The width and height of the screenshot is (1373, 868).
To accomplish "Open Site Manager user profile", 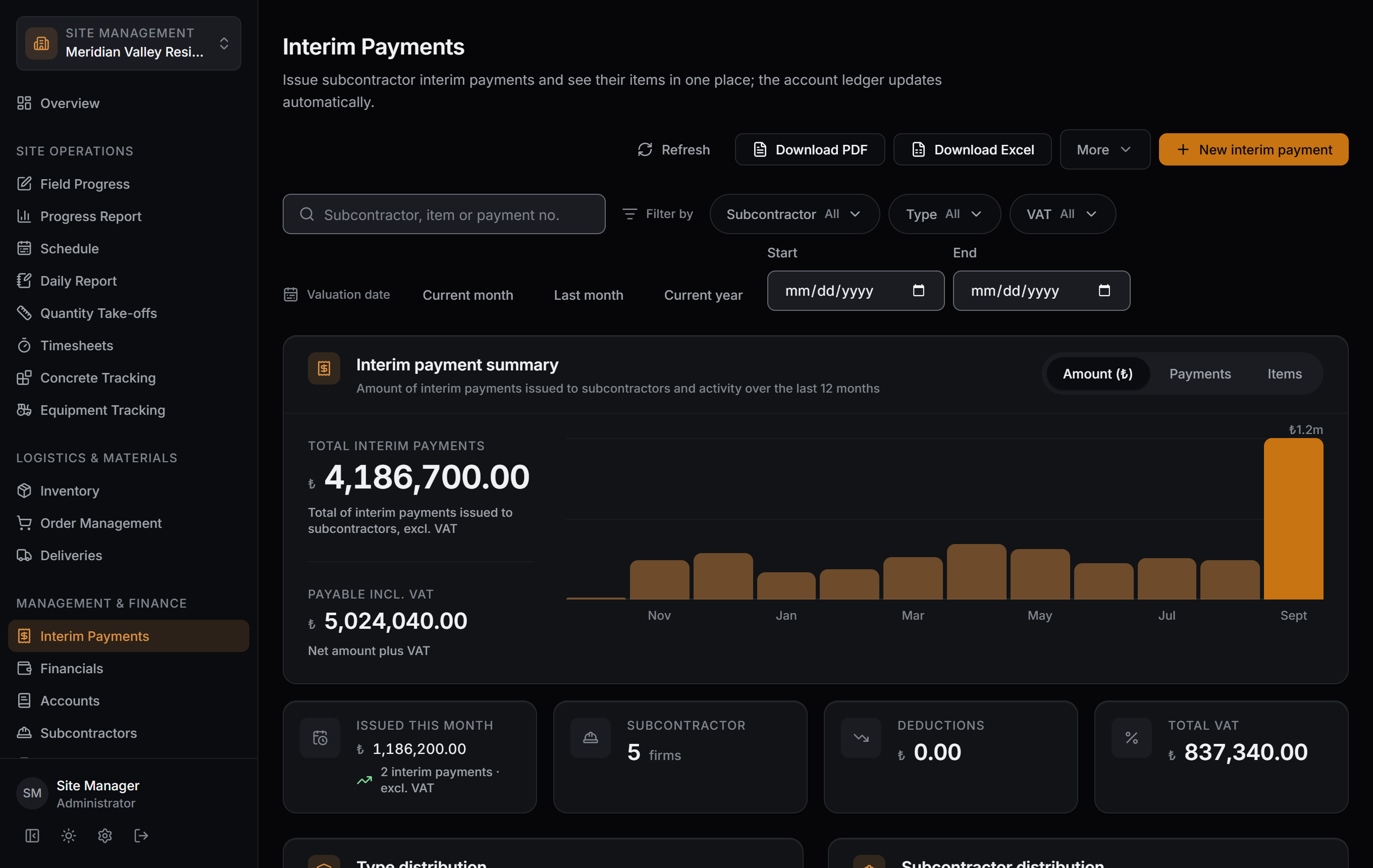I will click(x=129, y=793).
